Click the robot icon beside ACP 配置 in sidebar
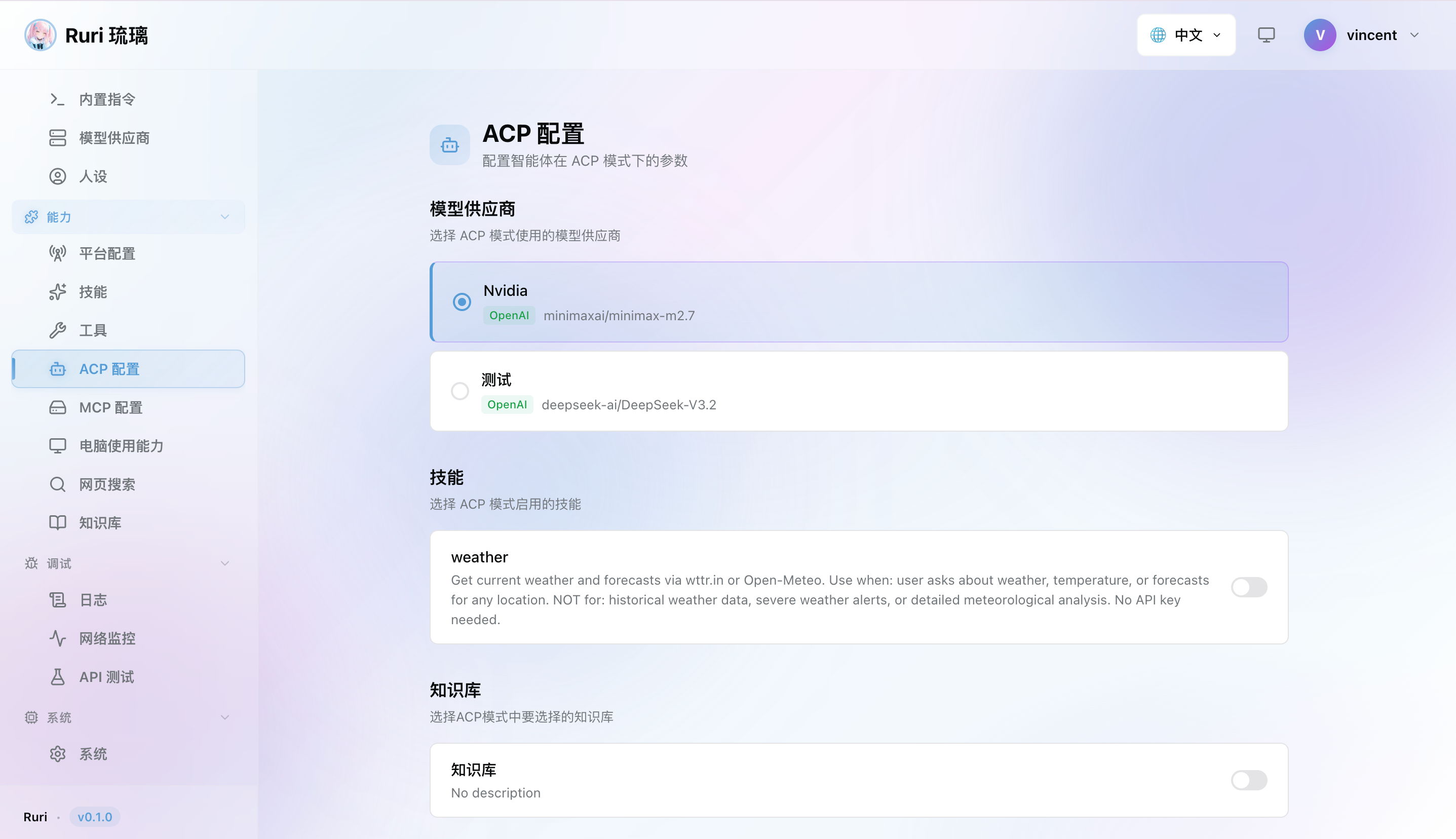 [57, 369]
